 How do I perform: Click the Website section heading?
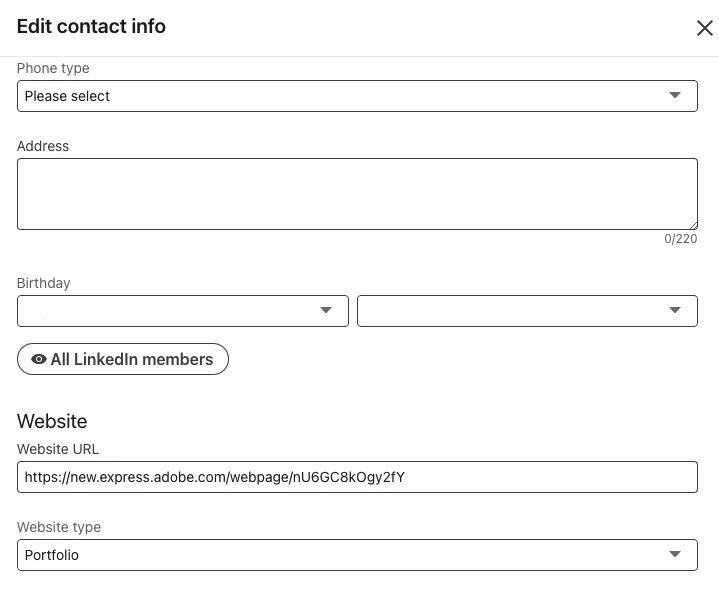(x=52, y=421)
